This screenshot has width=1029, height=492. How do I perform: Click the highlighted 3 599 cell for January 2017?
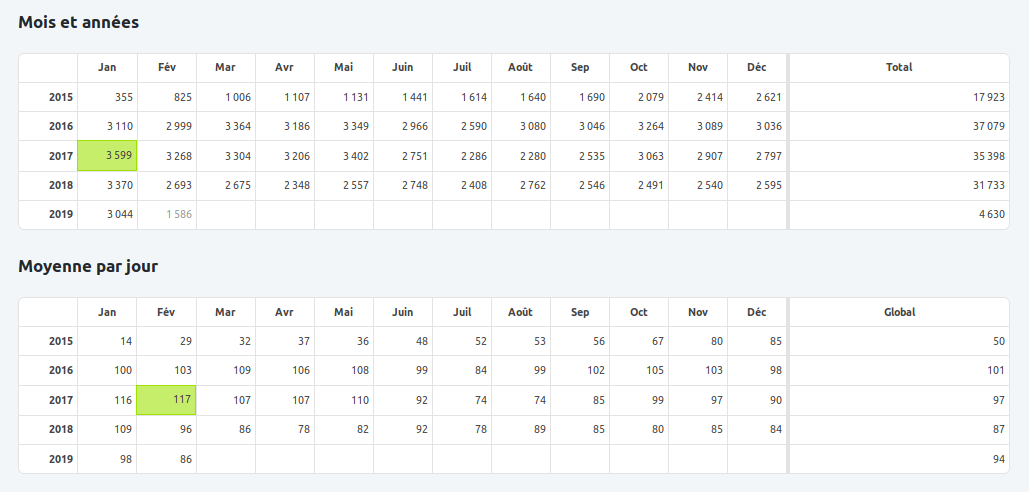tap(107, 156)
